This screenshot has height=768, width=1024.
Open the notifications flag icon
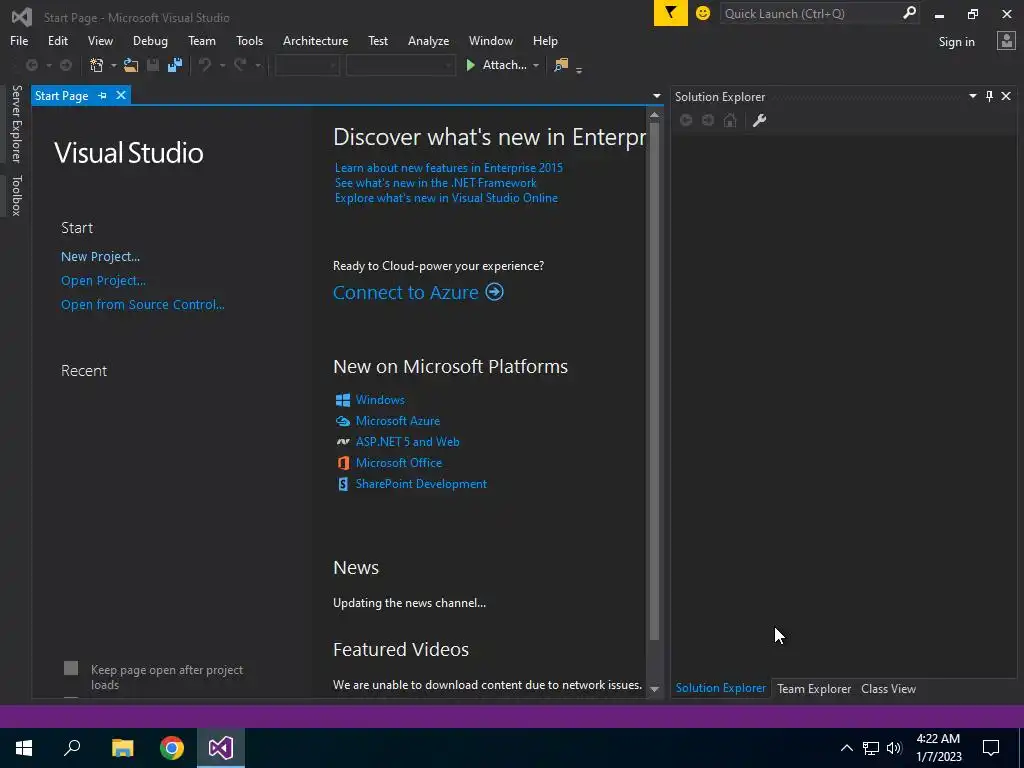coord(671,13)
